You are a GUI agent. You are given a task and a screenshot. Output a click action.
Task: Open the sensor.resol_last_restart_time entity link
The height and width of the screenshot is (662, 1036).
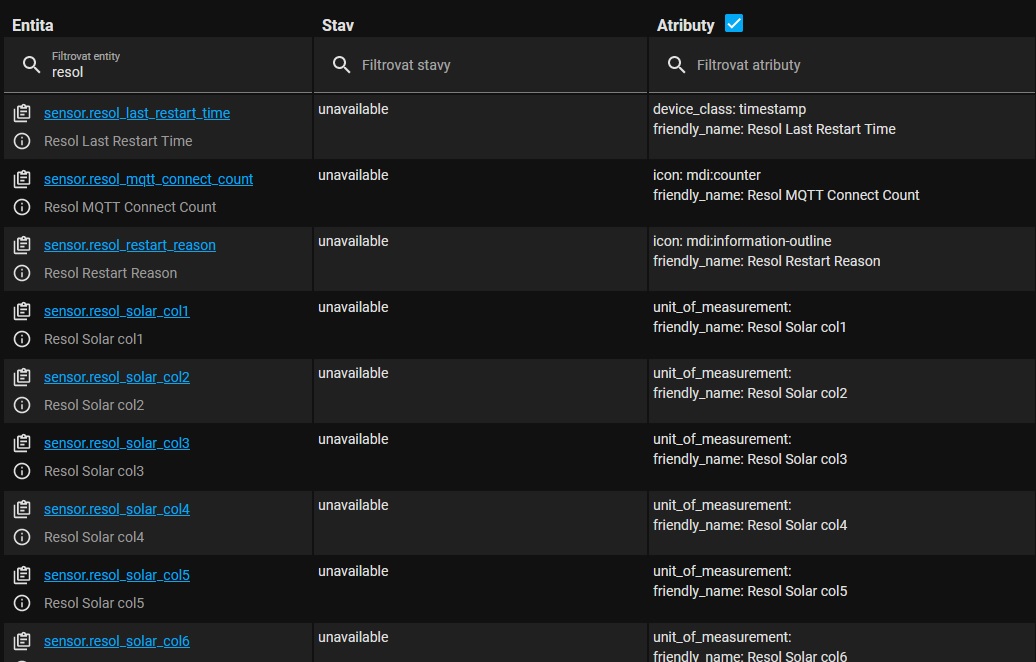tap(137, 113)
